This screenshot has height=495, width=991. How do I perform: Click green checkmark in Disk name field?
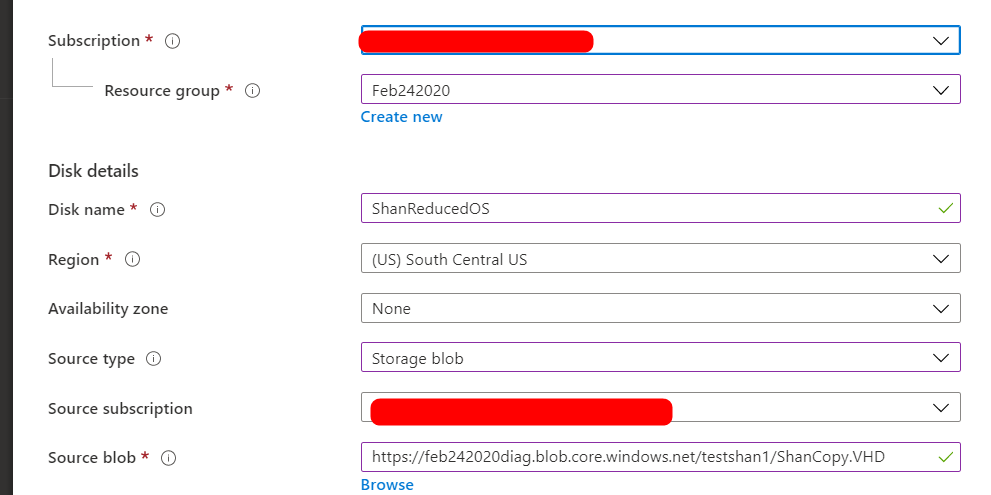click(945, 208)
